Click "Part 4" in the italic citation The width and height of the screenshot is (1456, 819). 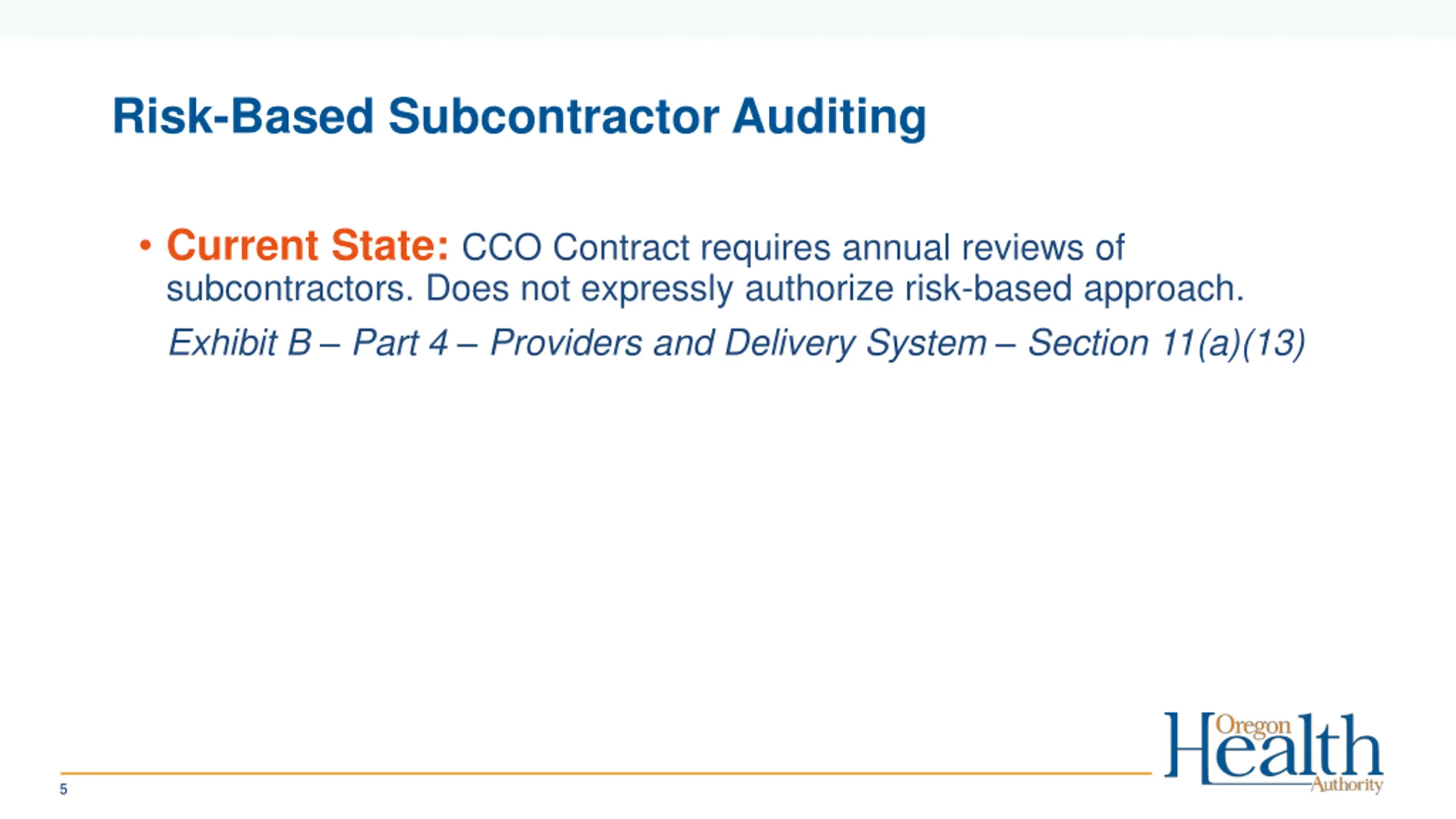tap(400, 343)
